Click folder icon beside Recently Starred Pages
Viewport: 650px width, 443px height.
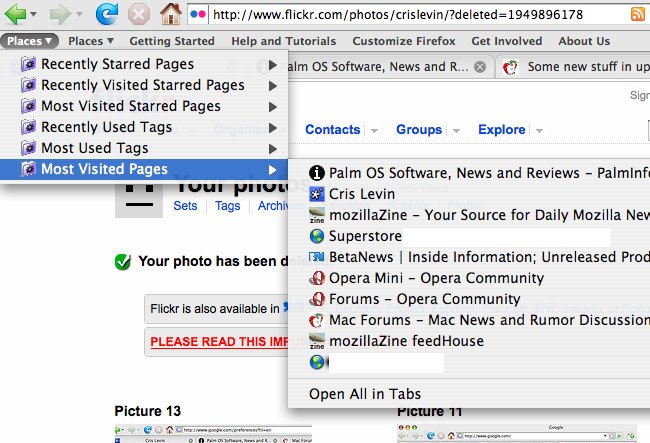[28, 64]
